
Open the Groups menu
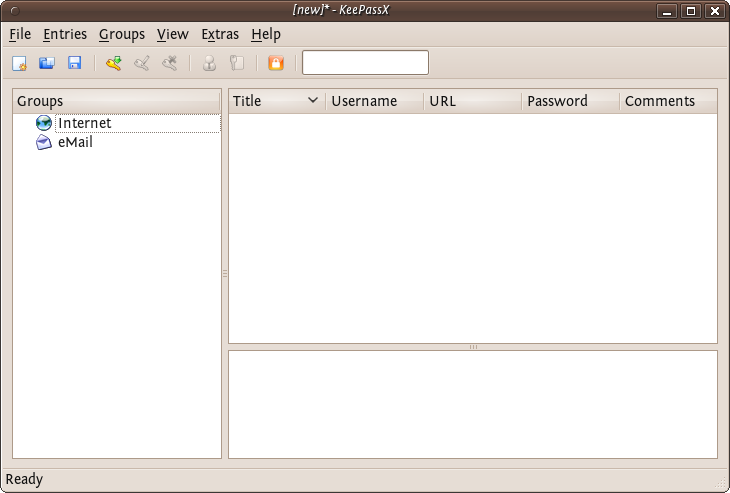(x=122, y=34)
